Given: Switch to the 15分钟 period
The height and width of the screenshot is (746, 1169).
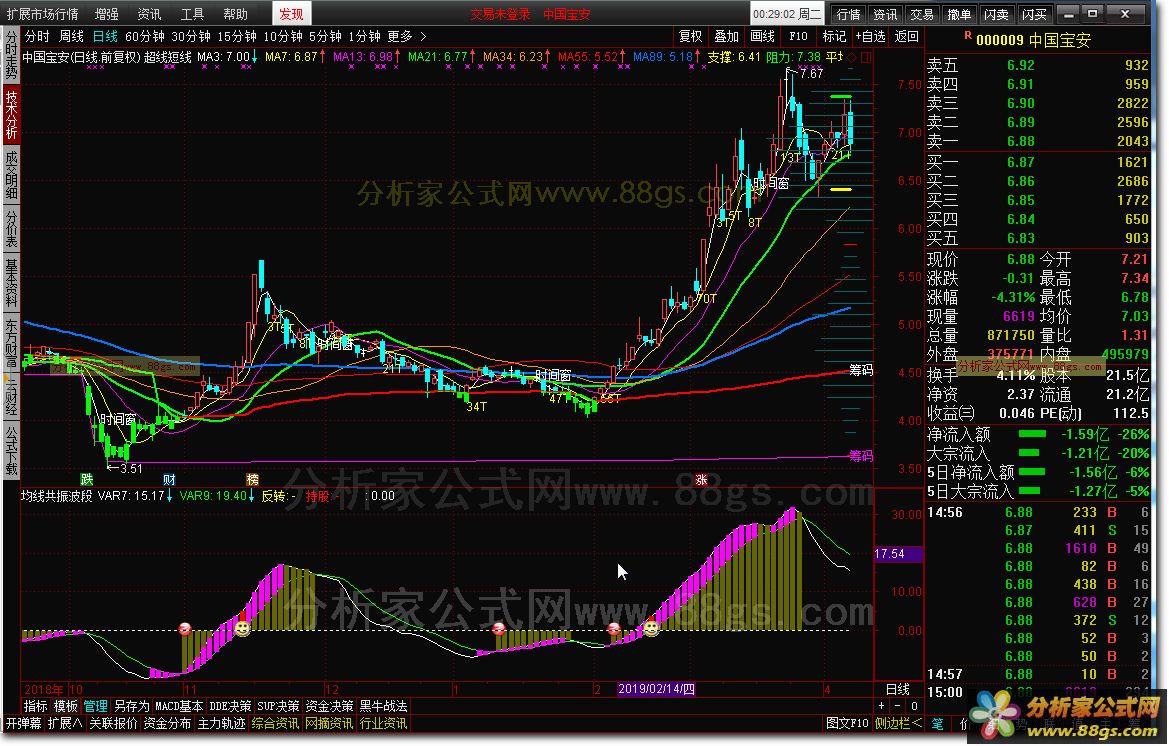Looking at the screenshot, I should click(x=237, y=37).
